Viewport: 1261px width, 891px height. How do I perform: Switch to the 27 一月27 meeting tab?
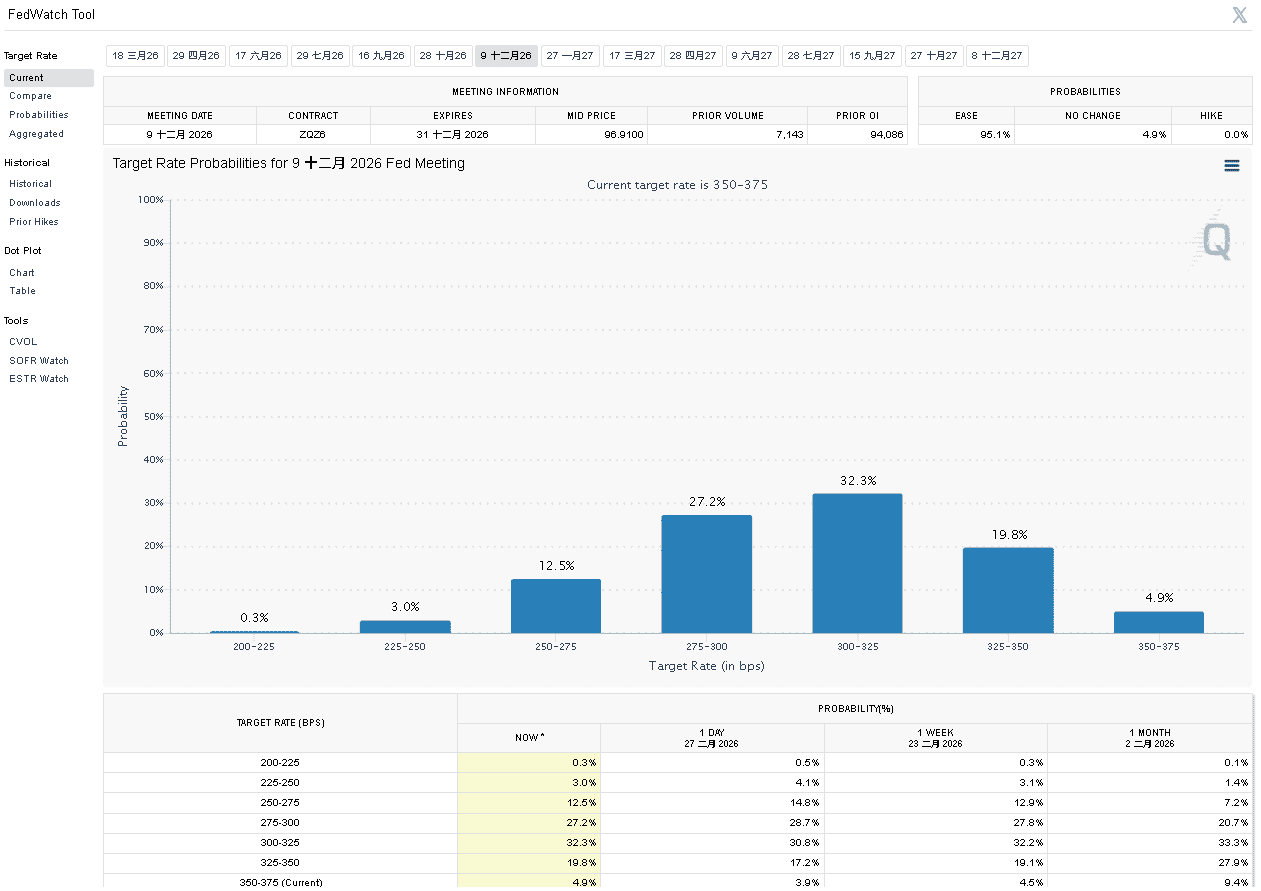570,56
